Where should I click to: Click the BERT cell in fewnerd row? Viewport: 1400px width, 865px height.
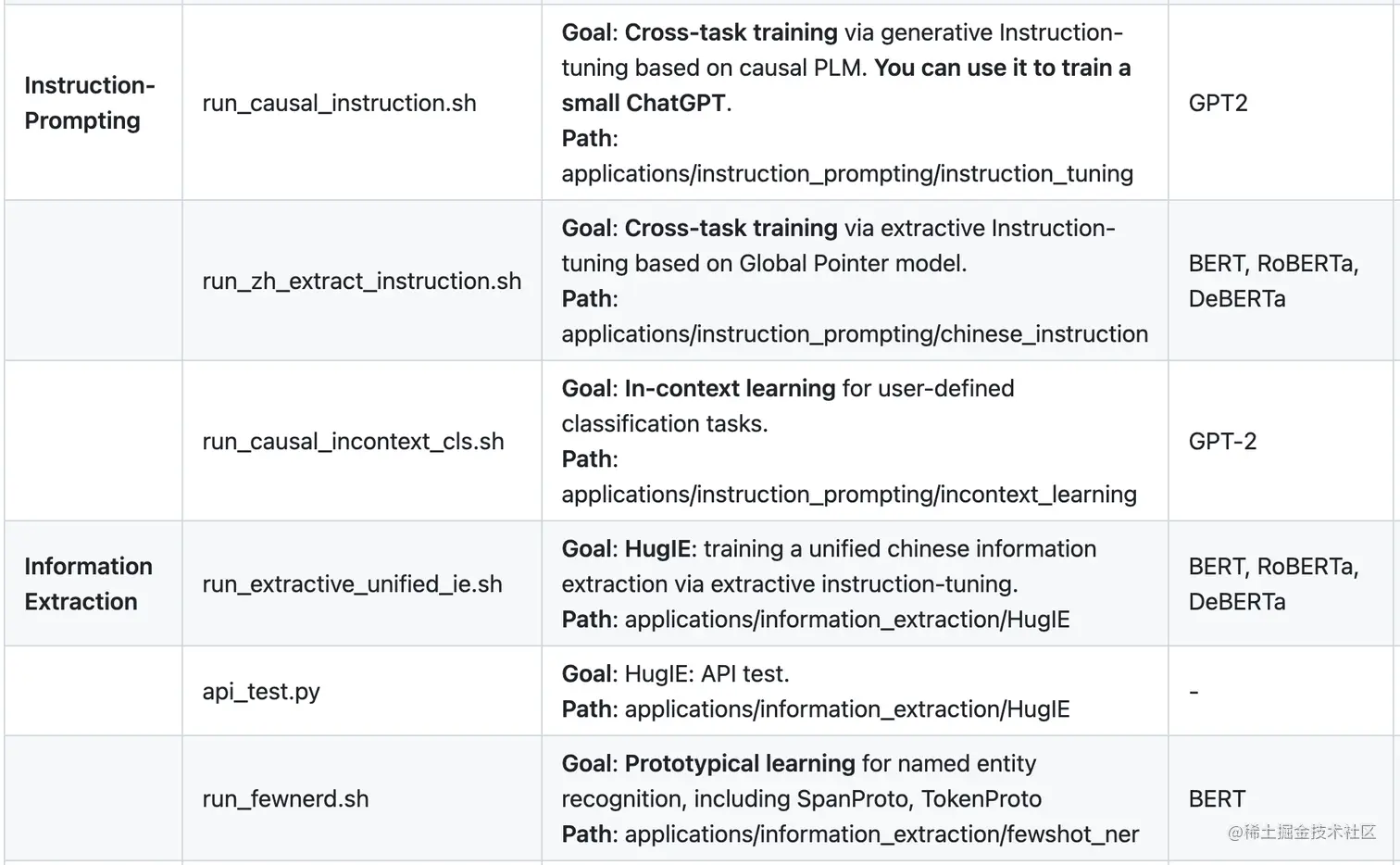pyautogui.click(x=1217, y=798)
